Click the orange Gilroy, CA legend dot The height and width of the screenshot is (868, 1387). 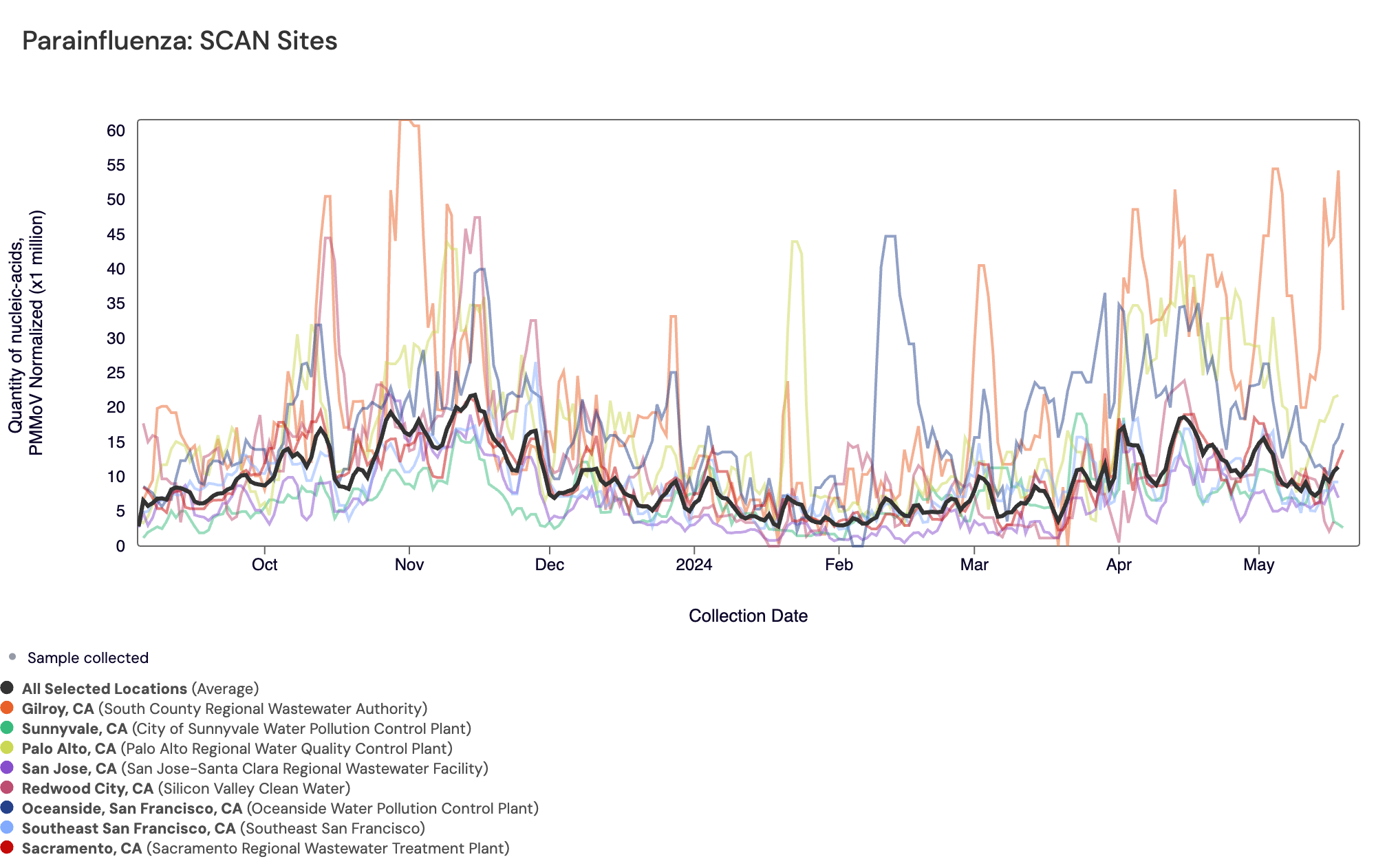(7, 708)
